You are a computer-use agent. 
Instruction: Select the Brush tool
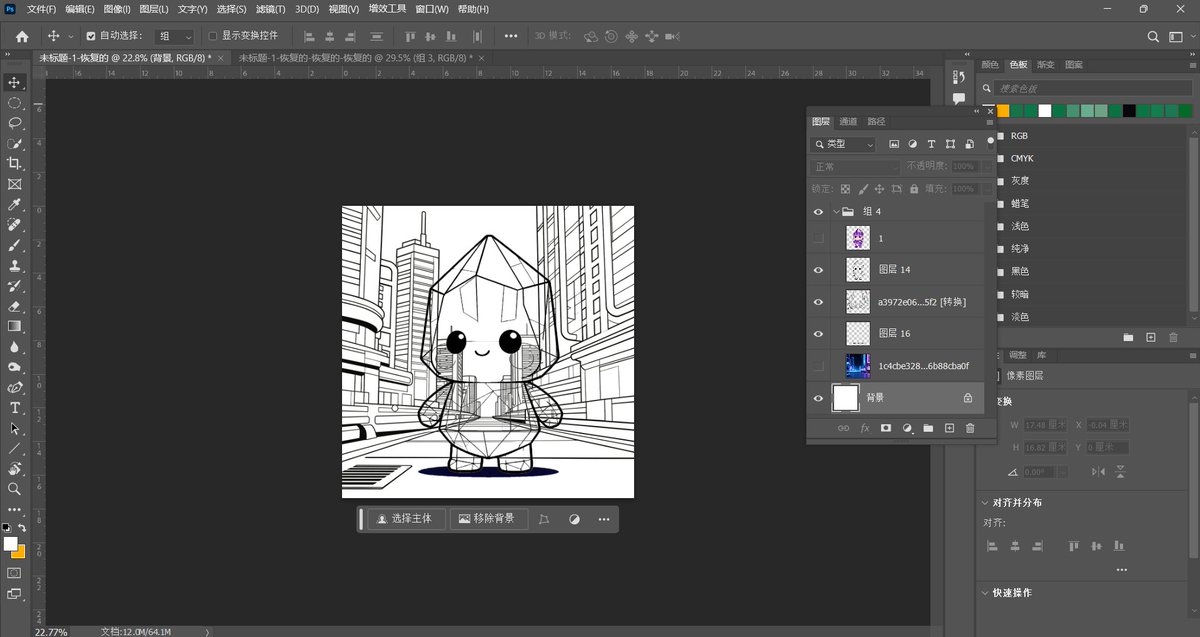tap(15, 245)
